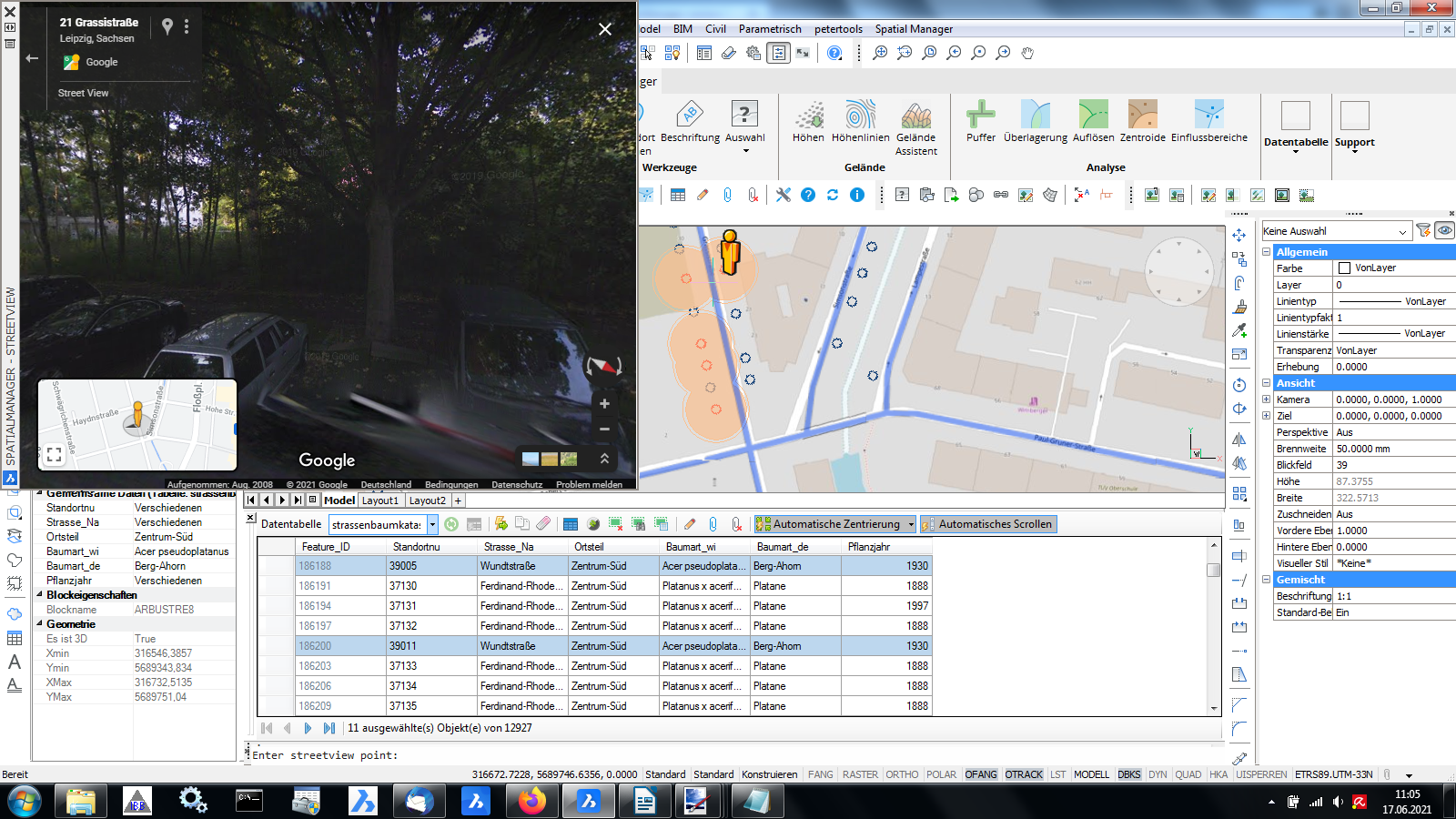
Task: Open the Spatial Manager menu
Action: [x=914, y=29]
